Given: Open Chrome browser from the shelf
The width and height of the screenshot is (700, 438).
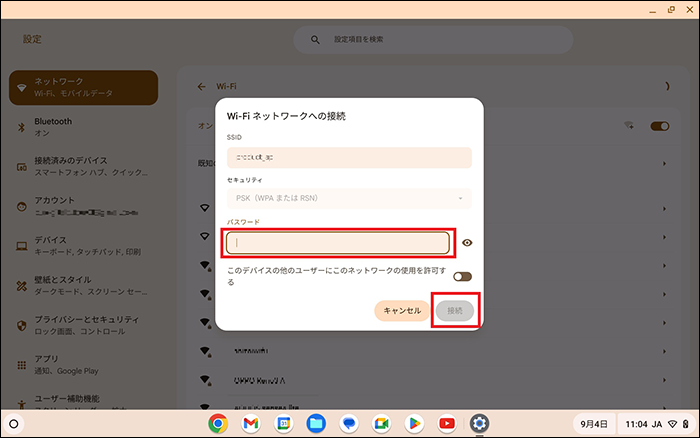Looking at the screenshot, I should click(218, 423).
